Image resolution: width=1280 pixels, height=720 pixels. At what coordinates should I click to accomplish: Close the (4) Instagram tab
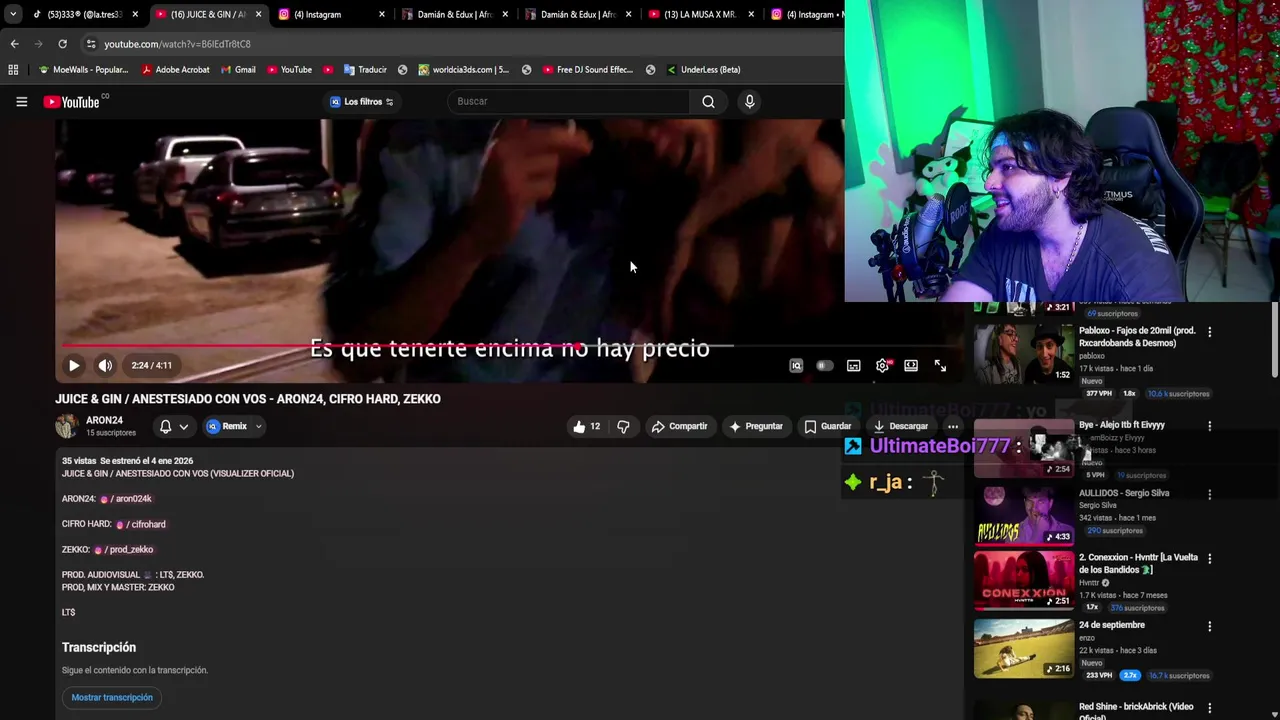382,14
